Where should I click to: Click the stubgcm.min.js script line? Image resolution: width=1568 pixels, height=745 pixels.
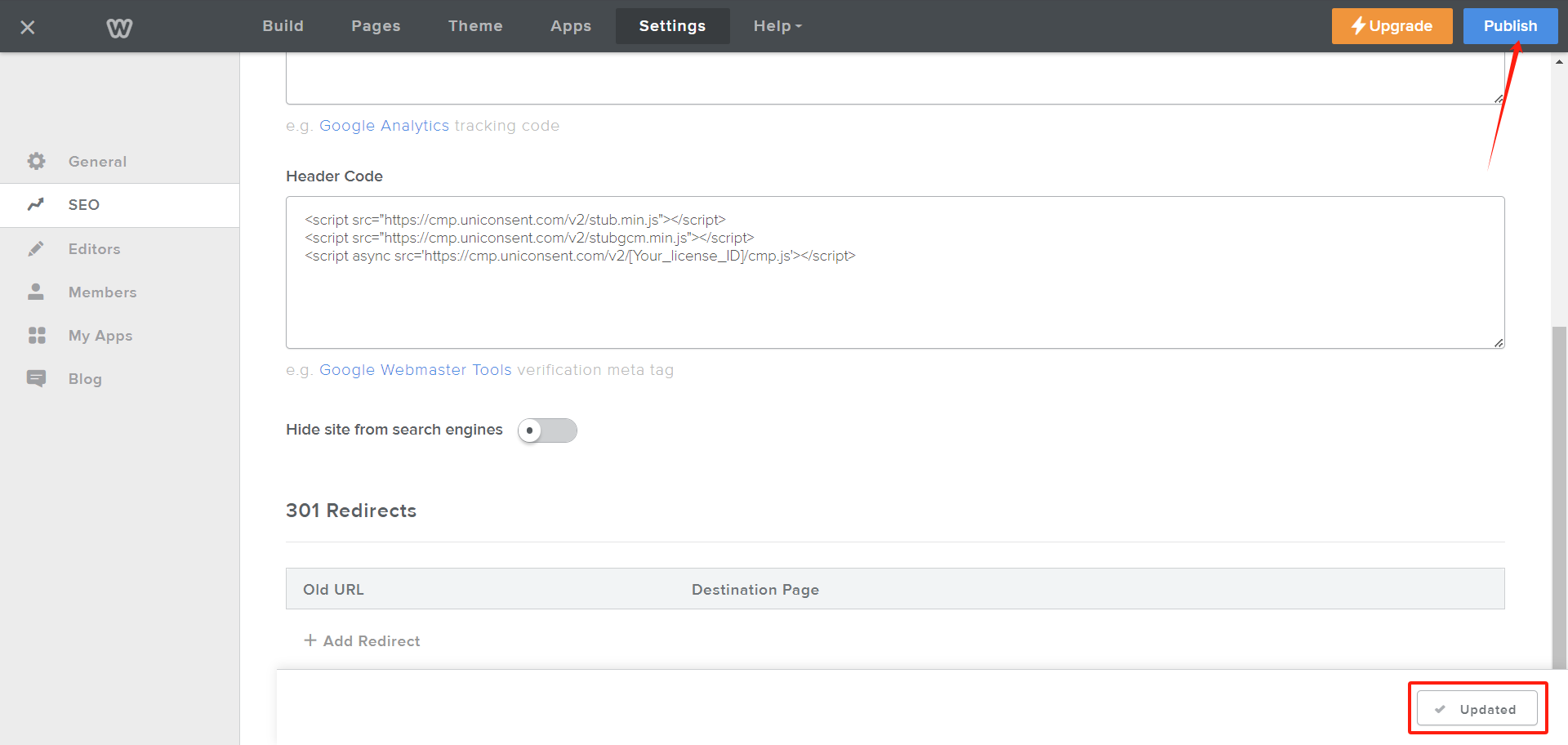pos(529,238)
